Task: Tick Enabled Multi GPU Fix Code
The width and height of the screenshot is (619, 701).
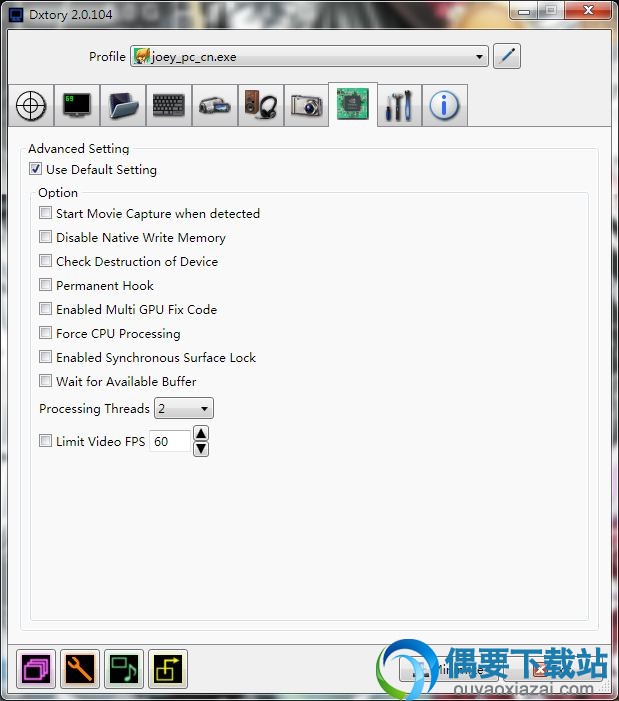Action: 45,308
